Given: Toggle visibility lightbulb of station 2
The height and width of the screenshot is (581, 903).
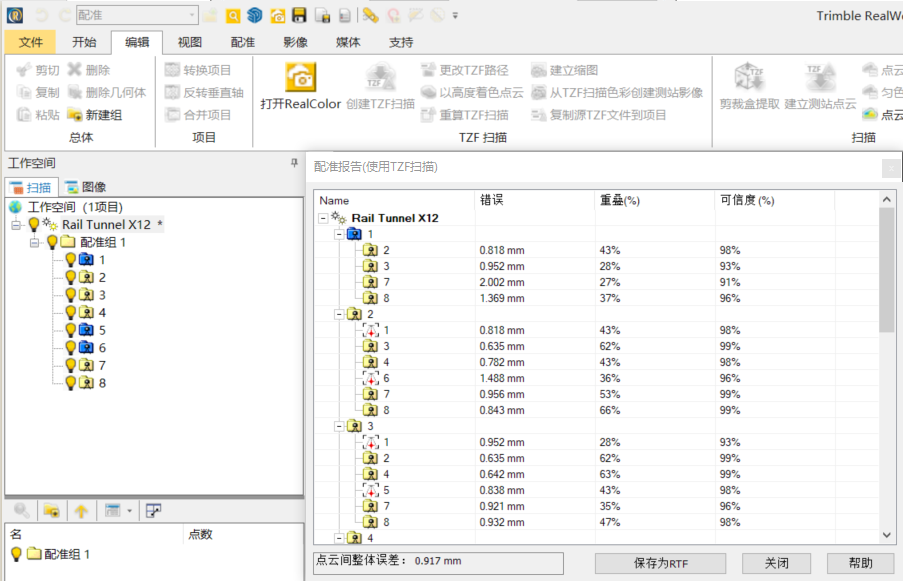Looking at the screenshot, I should pos(70,278).
